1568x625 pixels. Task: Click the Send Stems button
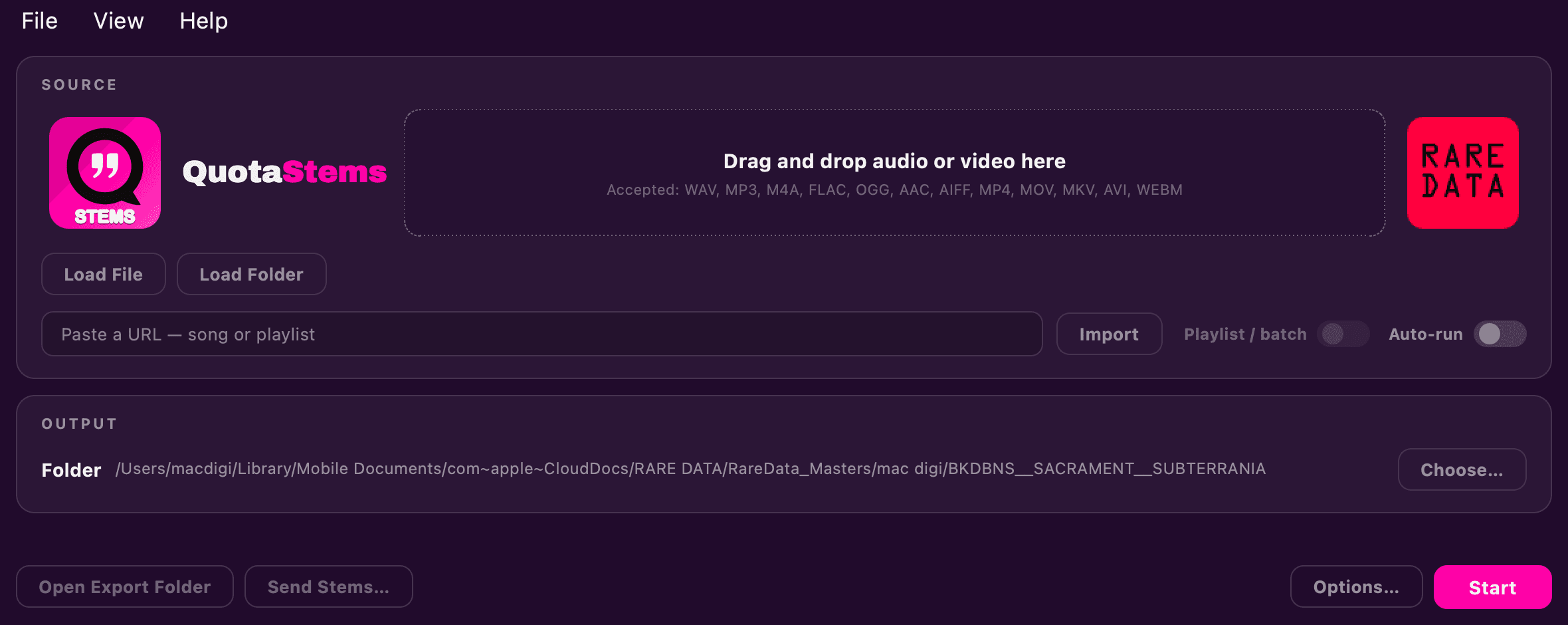tap(328, 586)
